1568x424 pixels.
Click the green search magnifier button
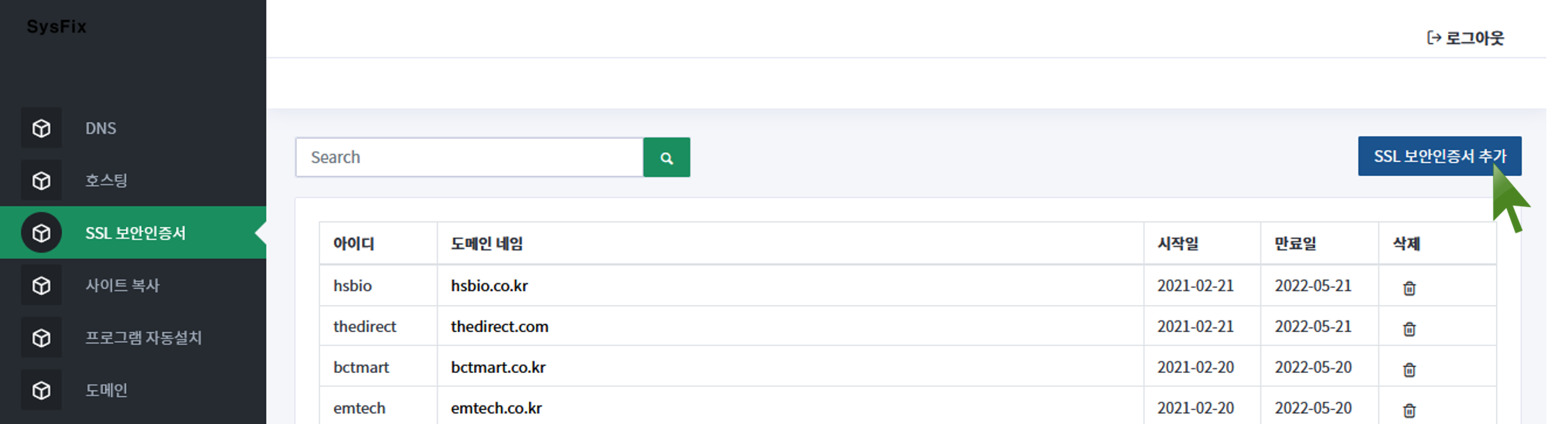pyautogui.click(x=666, y=158)
